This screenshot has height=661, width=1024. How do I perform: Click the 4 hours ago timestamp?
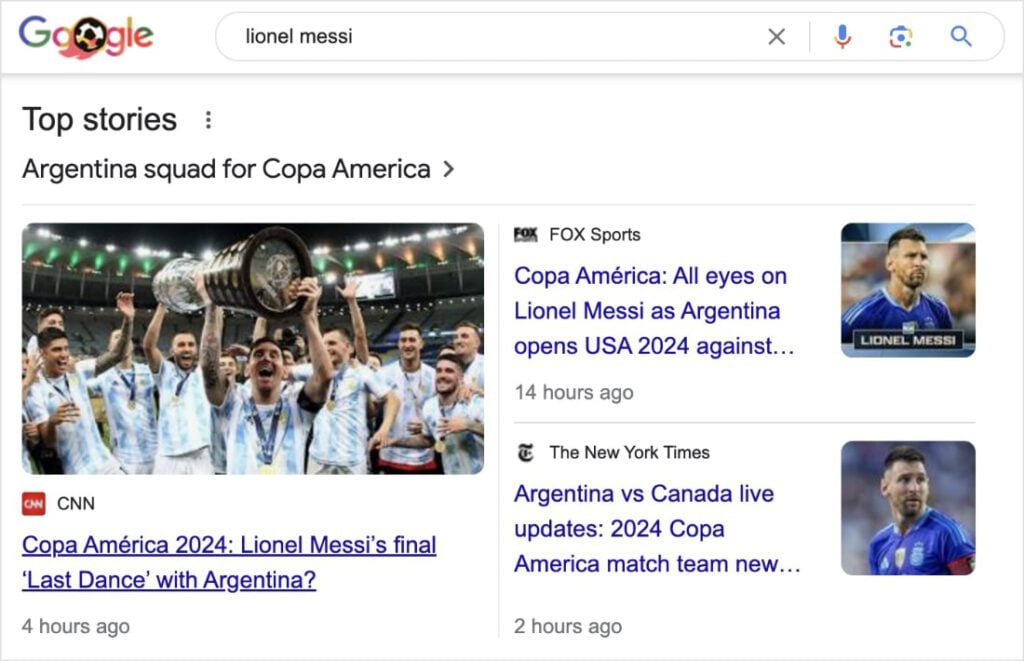point(75,626)
